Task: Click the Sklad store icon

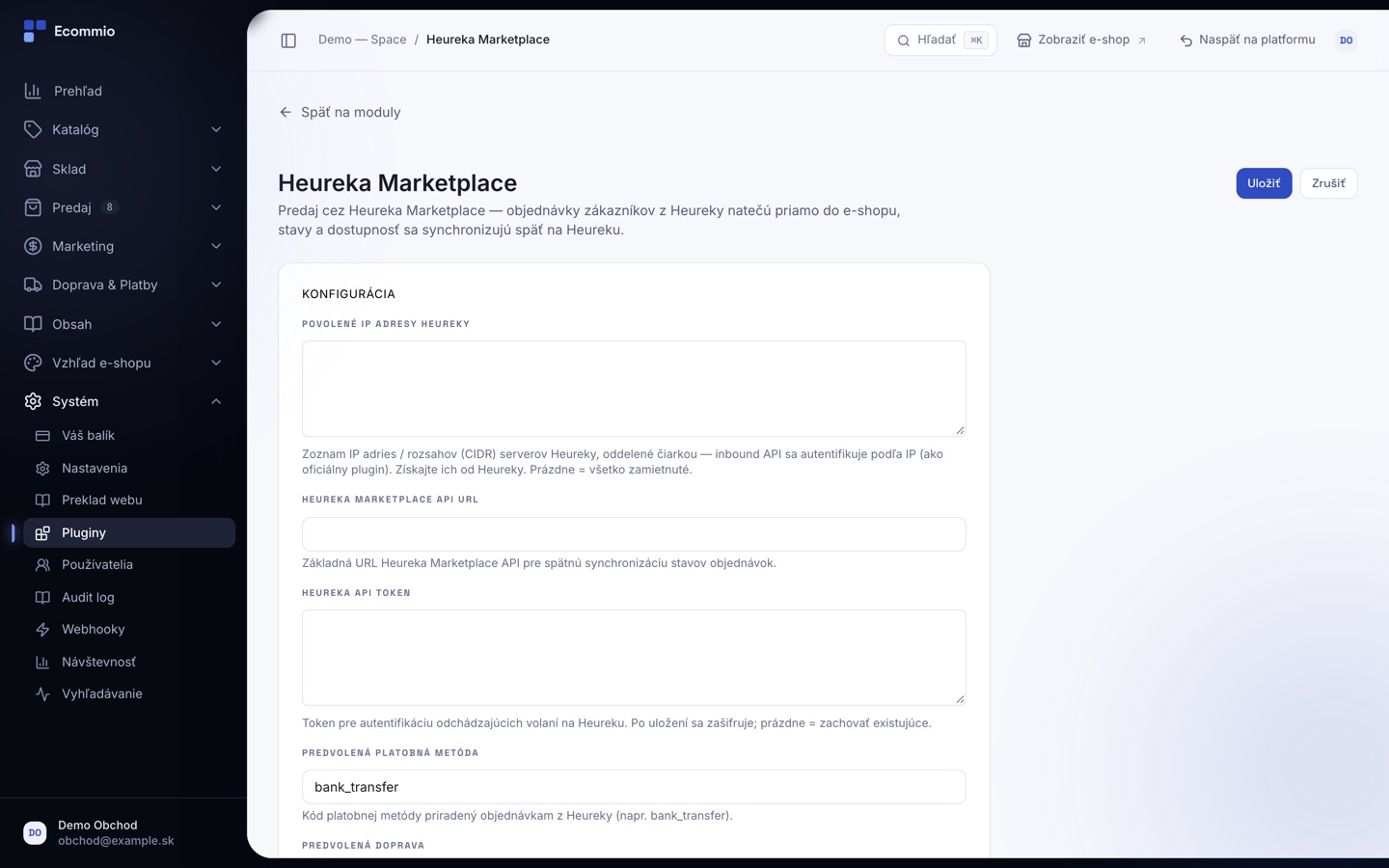Action: [33, 169]
